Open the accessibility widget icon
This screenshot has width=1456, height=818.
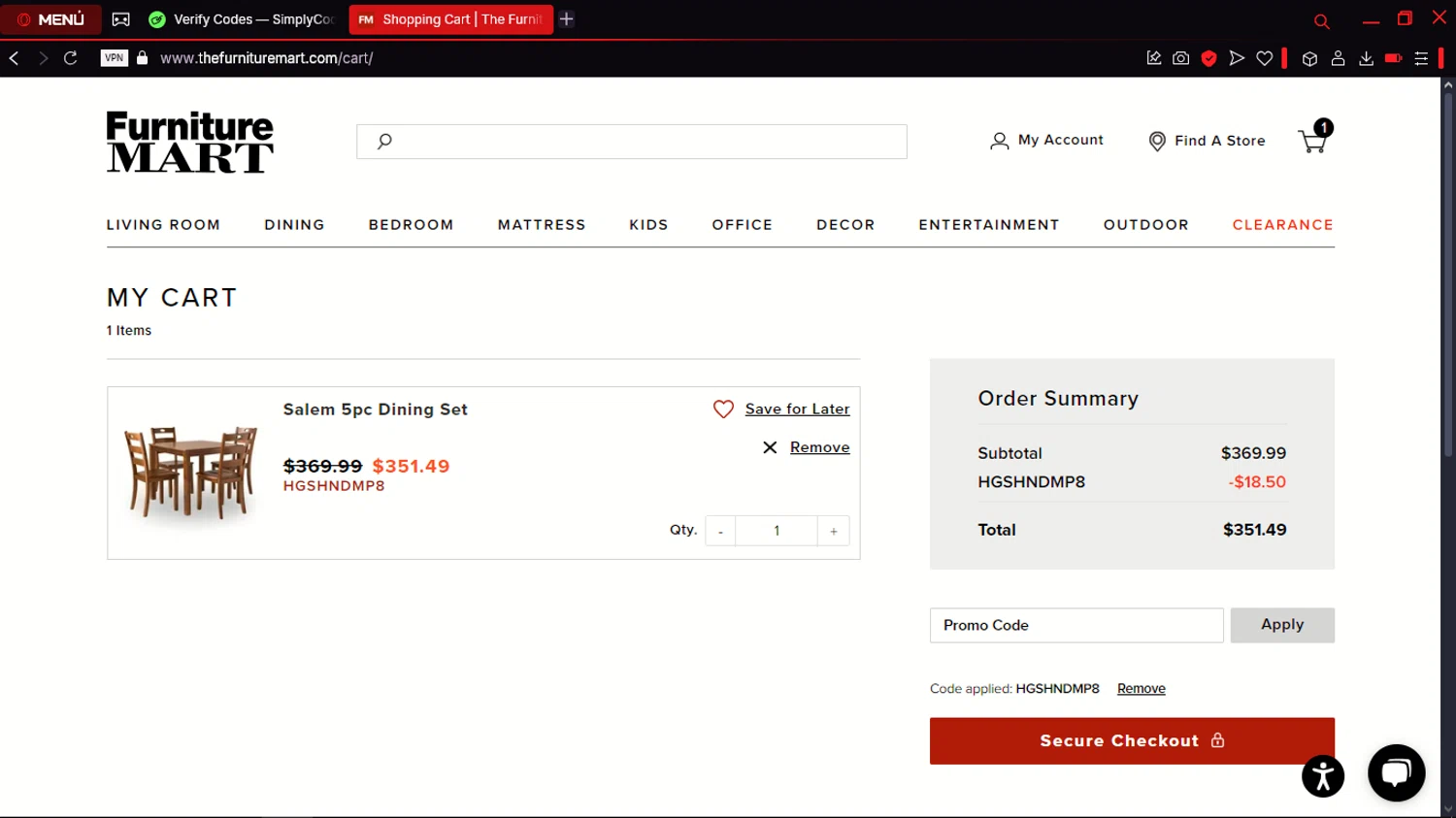pyautogui.click(x=1323, y=776)
